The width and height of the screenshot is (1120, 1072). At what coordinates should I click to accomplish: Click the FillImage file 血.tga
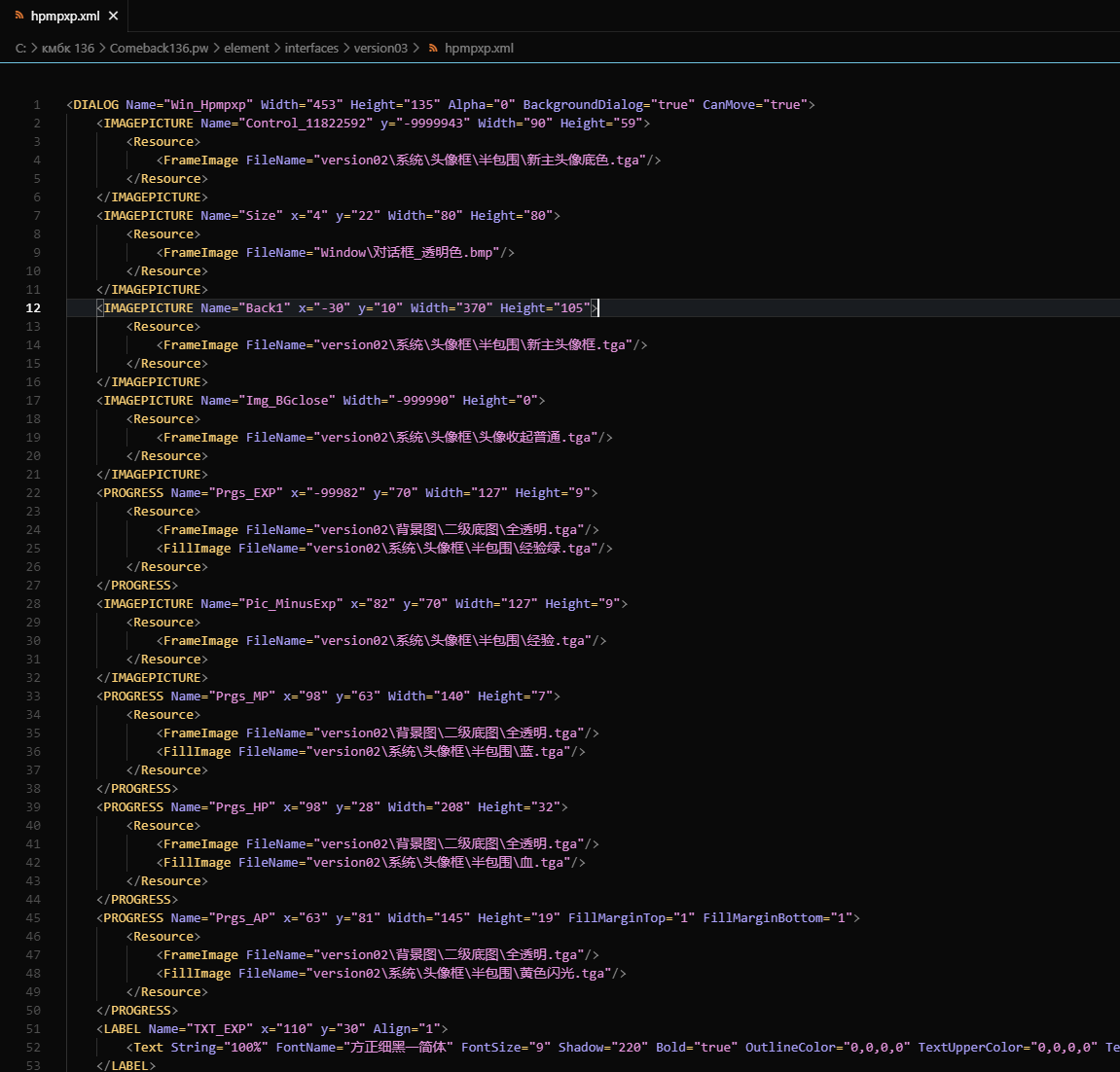tap(541, 863)
